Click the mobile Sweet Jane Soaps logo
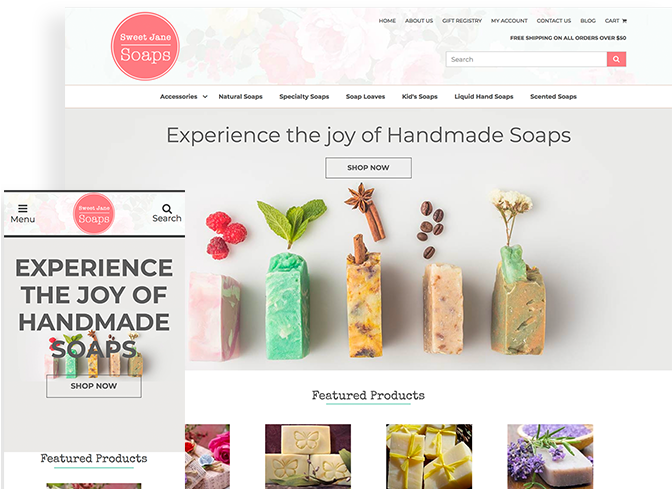672x489 pixels. click(94, 213)
